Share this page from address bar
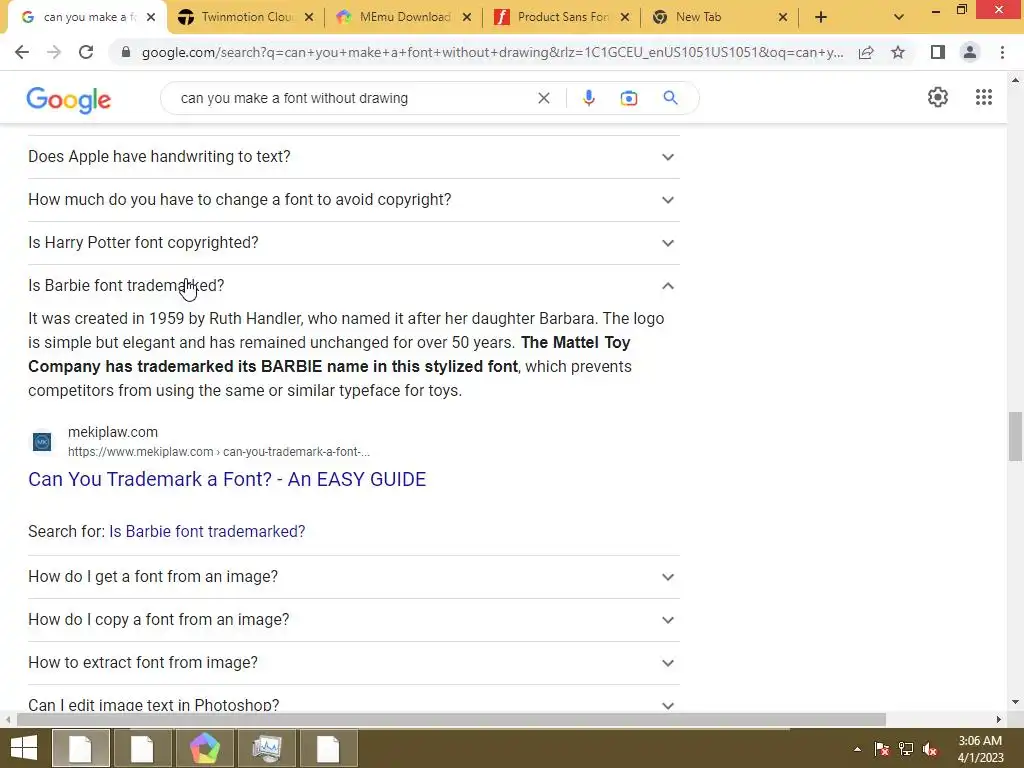Image resolution: width=1024 pixels, height=768 pixels. coord(866,52)
